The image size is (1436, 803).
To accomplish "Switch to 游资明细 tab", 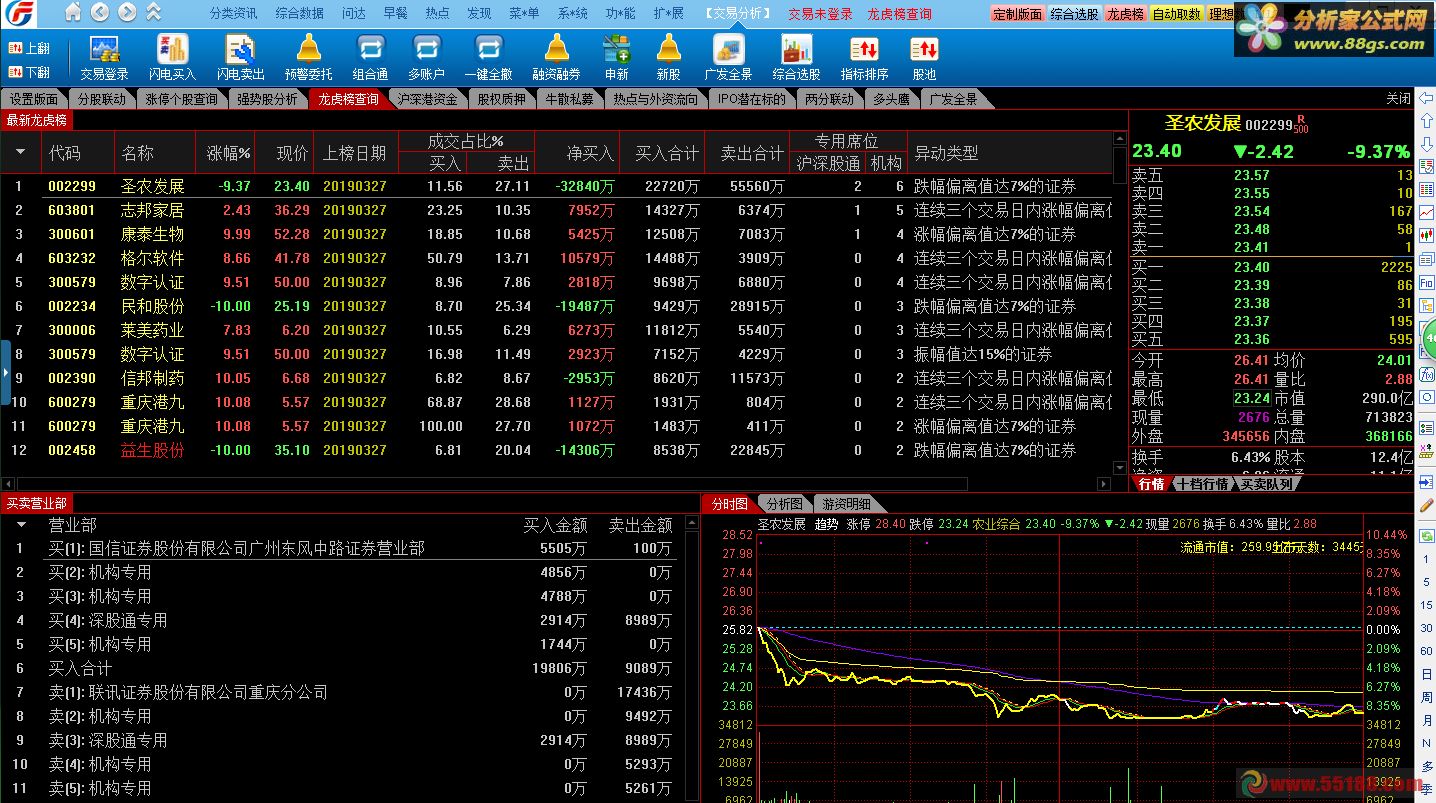I will 847,504.
